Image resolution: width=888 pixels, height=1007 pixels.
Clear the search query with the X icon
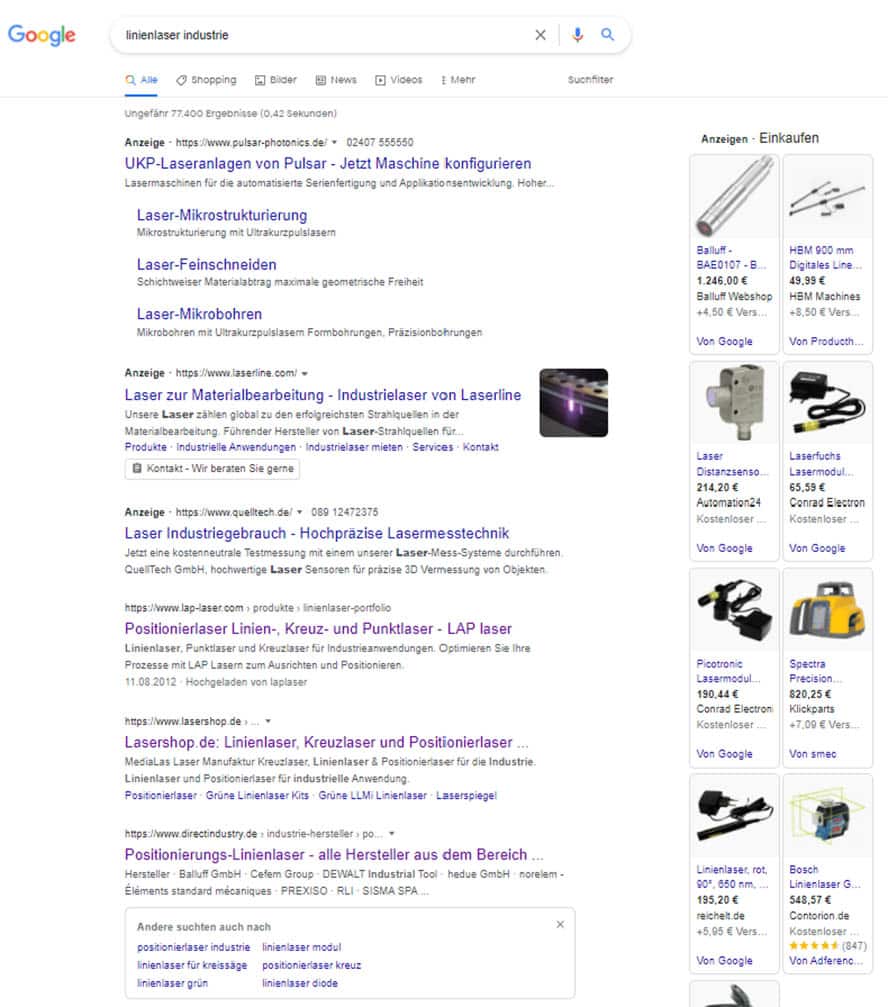(541, 35)
